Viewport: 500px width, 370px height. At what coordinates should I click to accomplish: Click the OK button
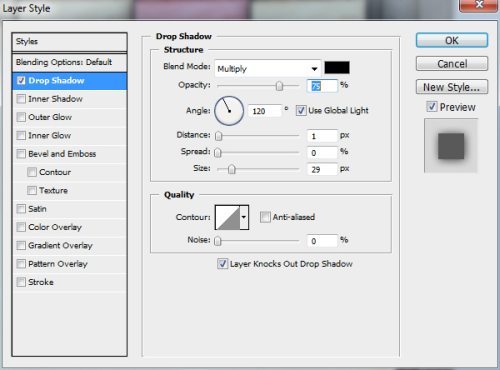pyautogui.click(x=452, y=40)
